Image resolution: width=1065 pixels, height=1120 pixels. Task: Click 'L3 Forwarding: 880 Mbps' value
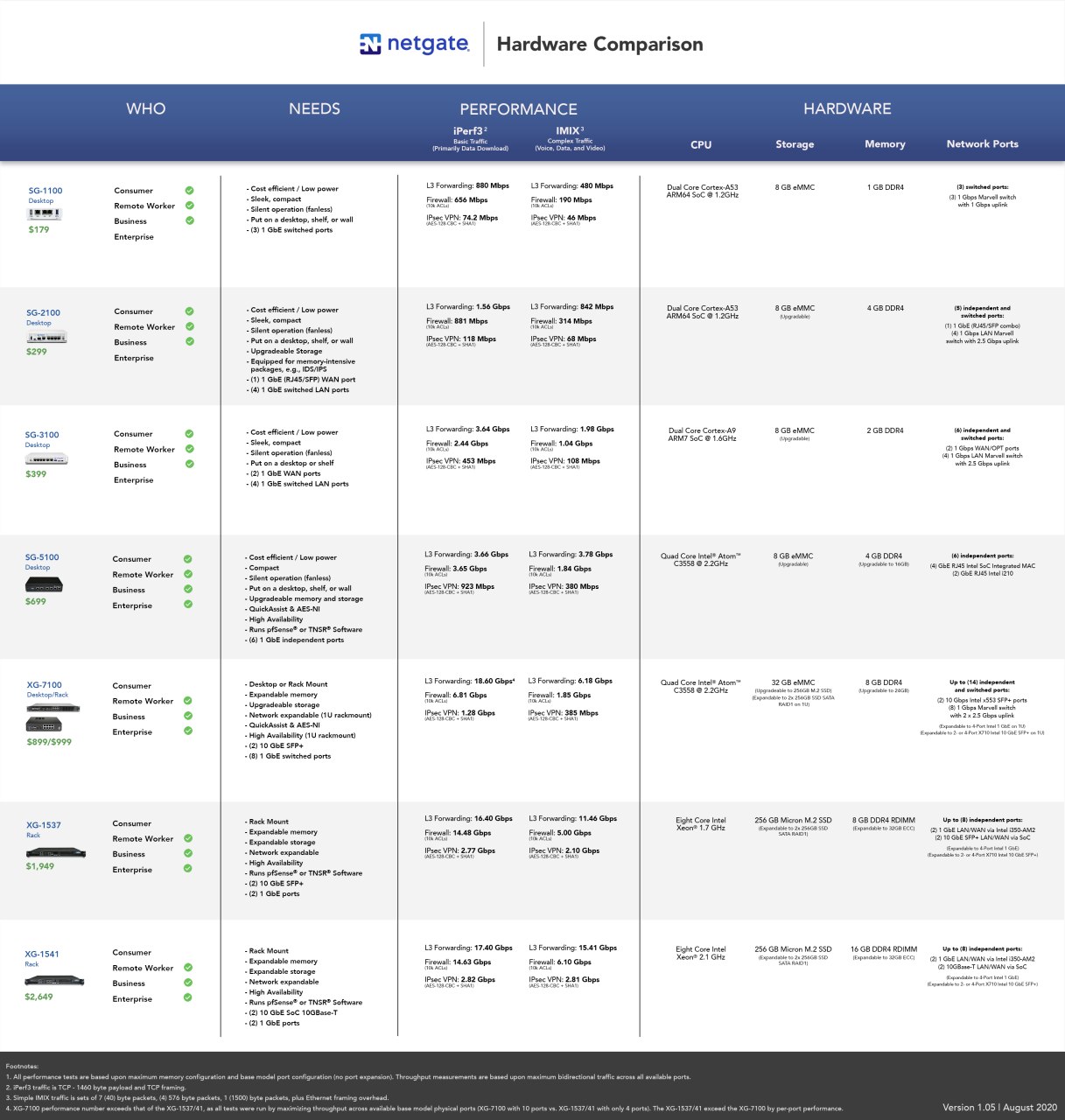click(467, 185)
